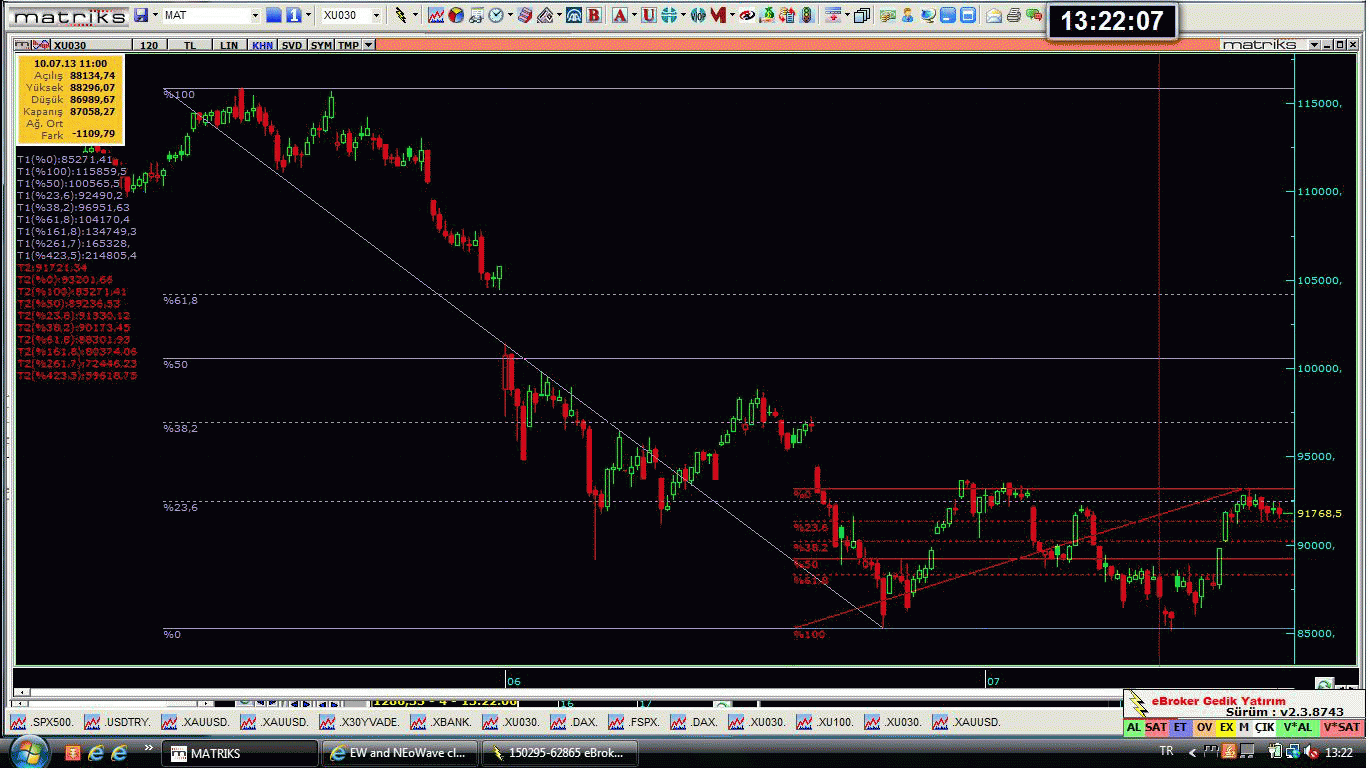Click the traffic light icon
This screenshot has width=1370, height=770.
tap(807, 15)
